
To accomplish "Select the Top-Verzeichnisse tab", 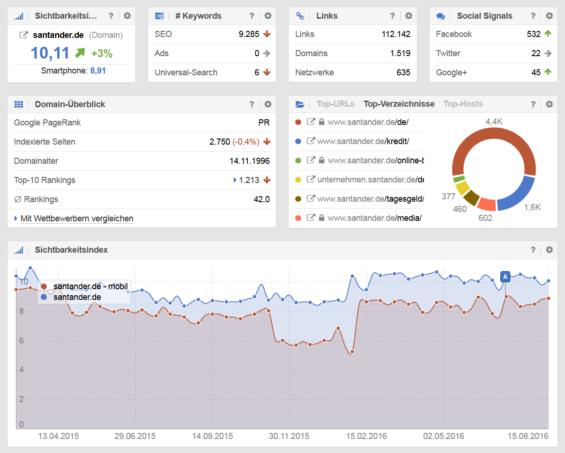I will coord(399,104).
